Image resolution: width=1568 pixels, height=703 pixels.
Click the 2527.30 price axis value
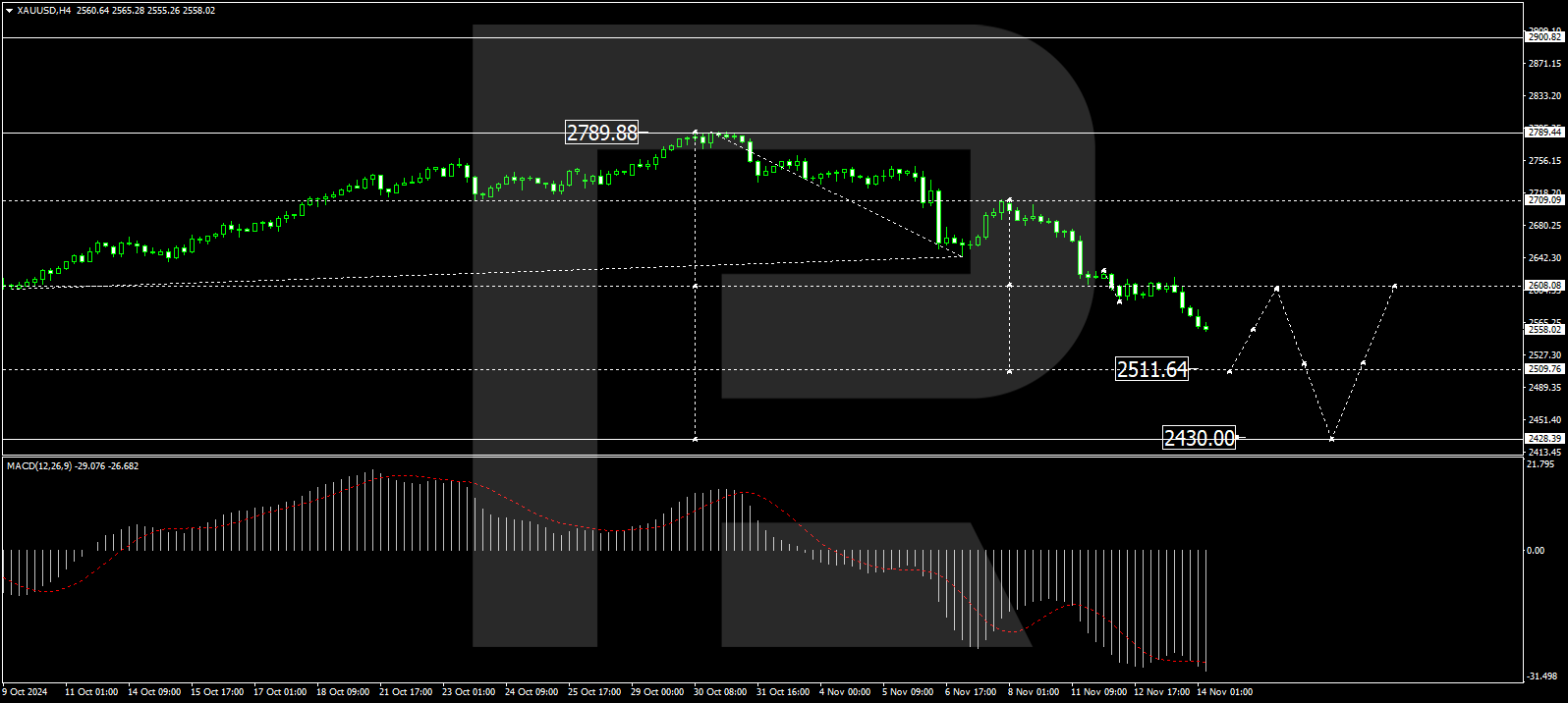click(x=1544, y=355)
